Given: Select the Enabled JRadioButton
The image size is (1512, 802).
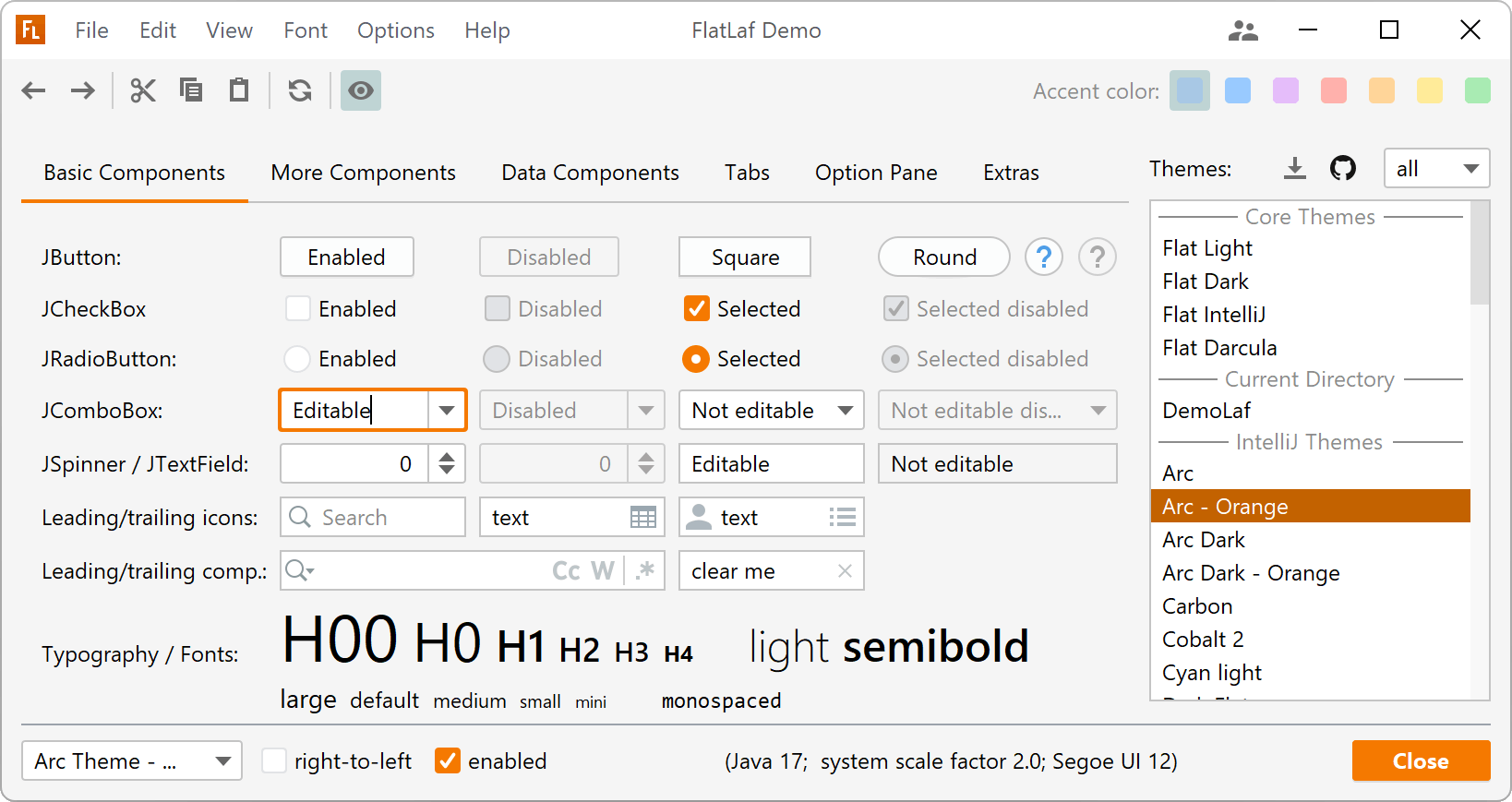Looking at the screenshot, I should (297, 358).
